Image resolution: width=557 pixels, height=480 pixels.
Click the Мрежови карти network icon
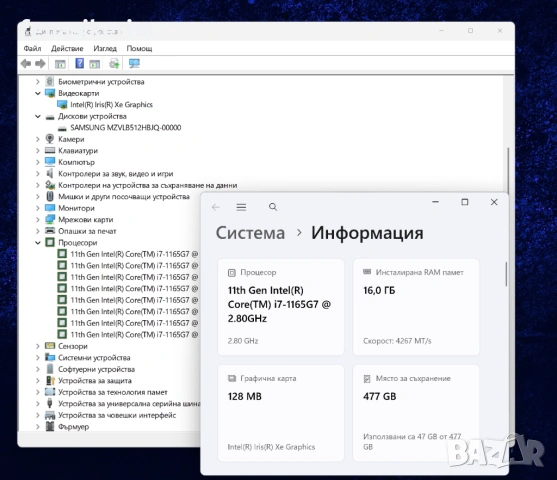(50, 219)
